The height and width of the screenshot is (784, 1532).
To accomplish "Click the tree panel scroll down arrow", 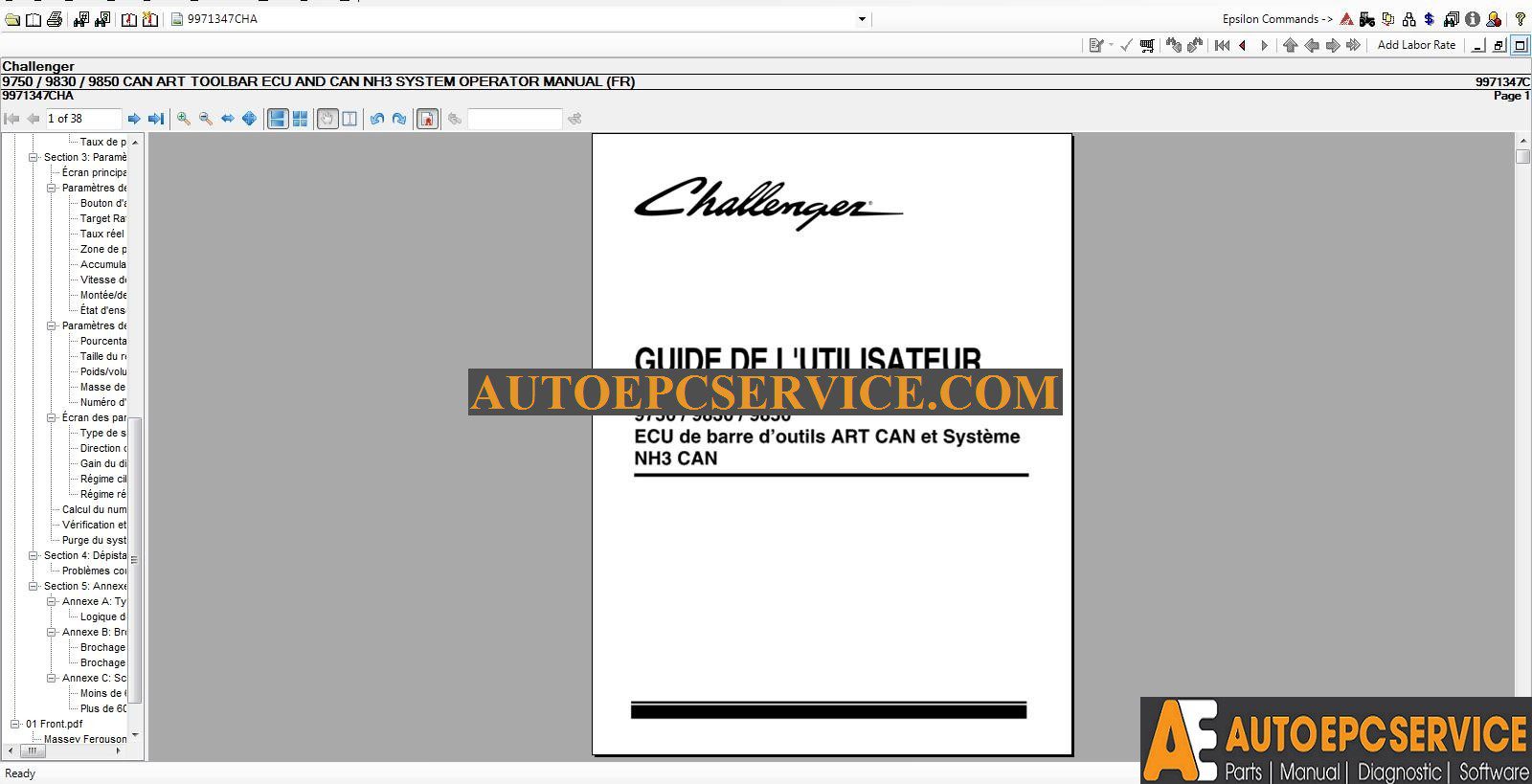I will click(135, 735).
